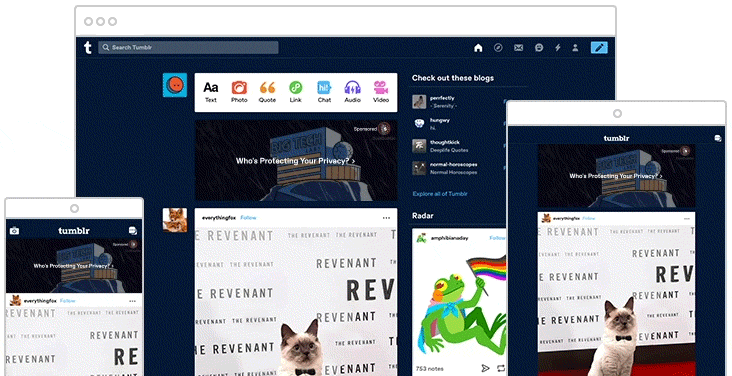Click the Search Tumblr field

click(188, 47)
